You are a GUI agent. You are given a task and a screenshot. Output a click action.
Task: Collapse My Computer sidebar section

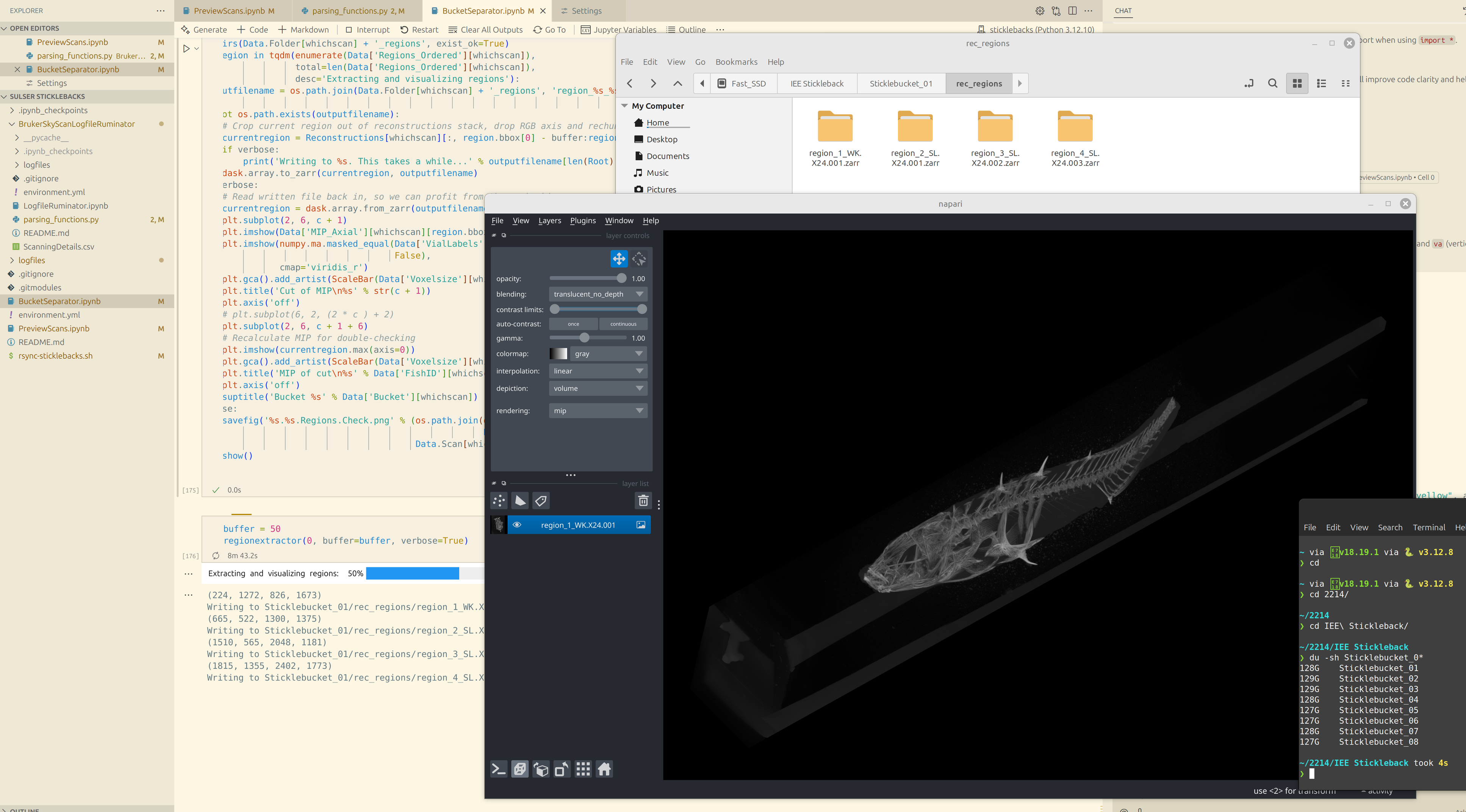click(x=624, y=106)
